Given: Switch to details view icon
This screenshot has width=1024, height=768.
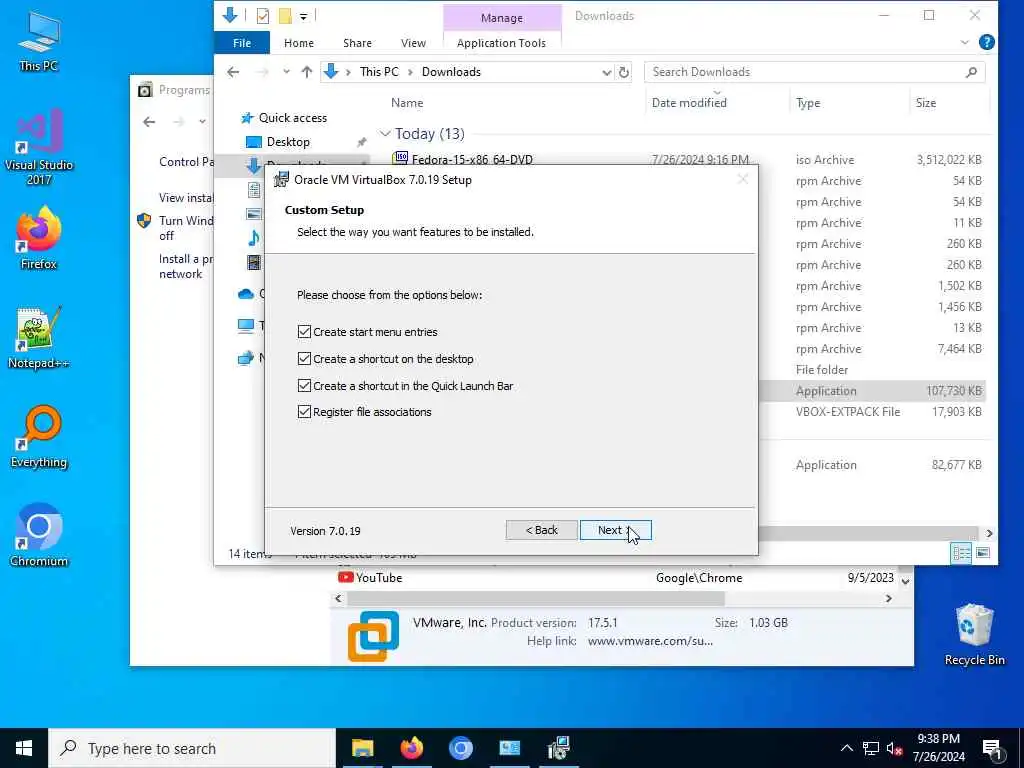Looking at the screenshot, I should pyautogui.click(x=961, y=553).
